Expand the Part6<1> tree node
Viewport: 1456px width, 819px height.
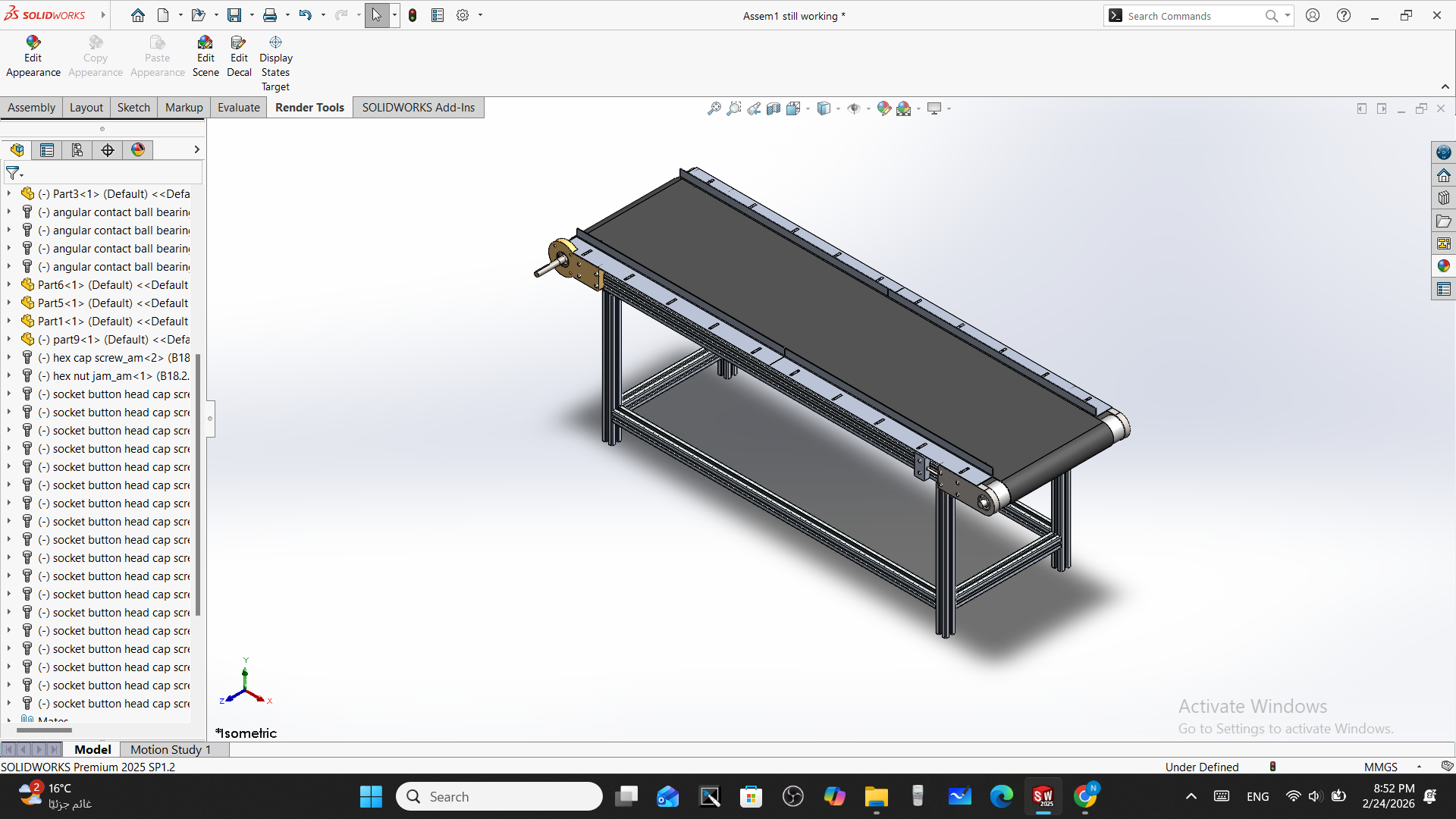[x=9, y=285]
